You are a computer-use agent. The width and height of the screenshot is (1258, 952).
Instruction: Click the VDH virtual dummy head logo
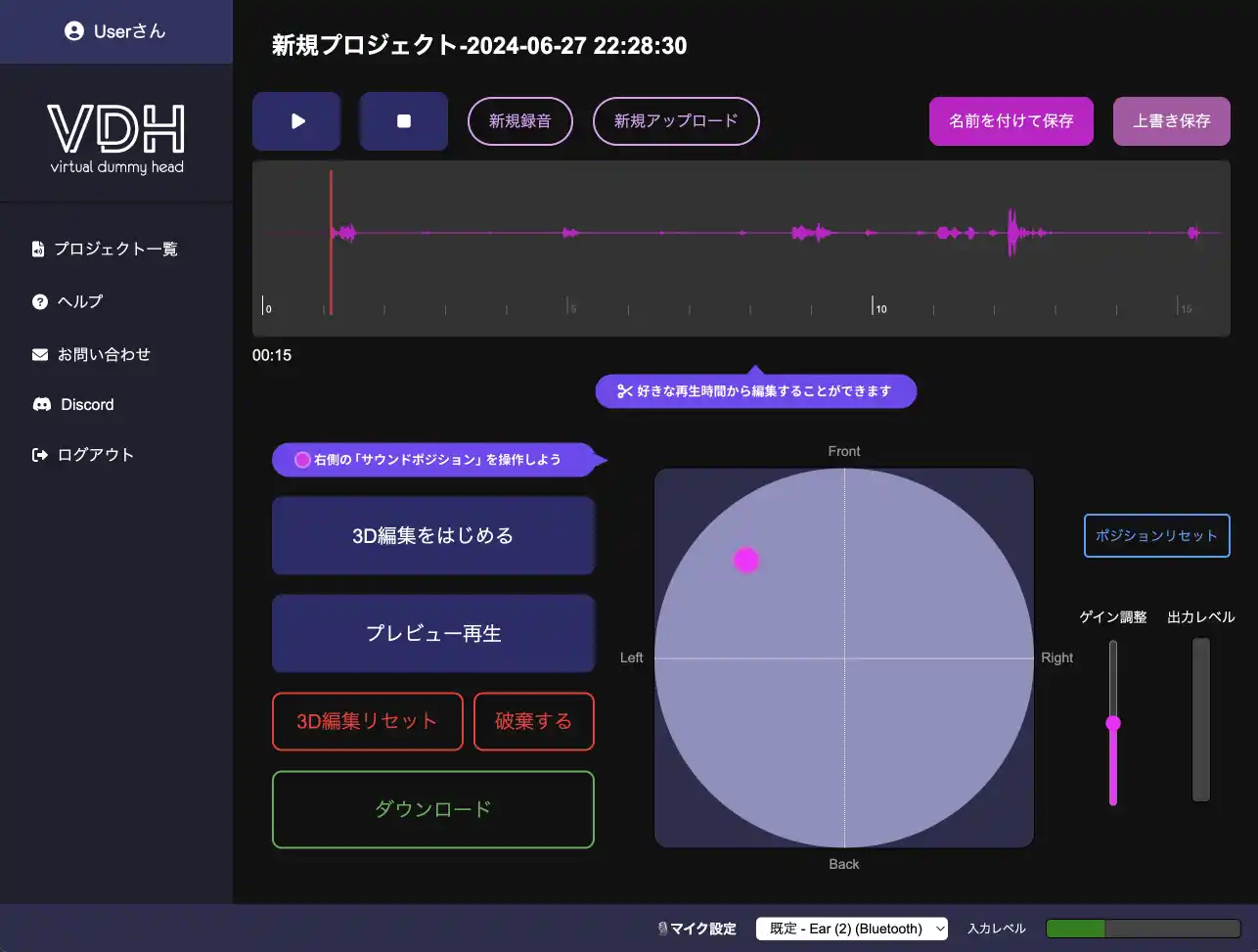point(116,138)
